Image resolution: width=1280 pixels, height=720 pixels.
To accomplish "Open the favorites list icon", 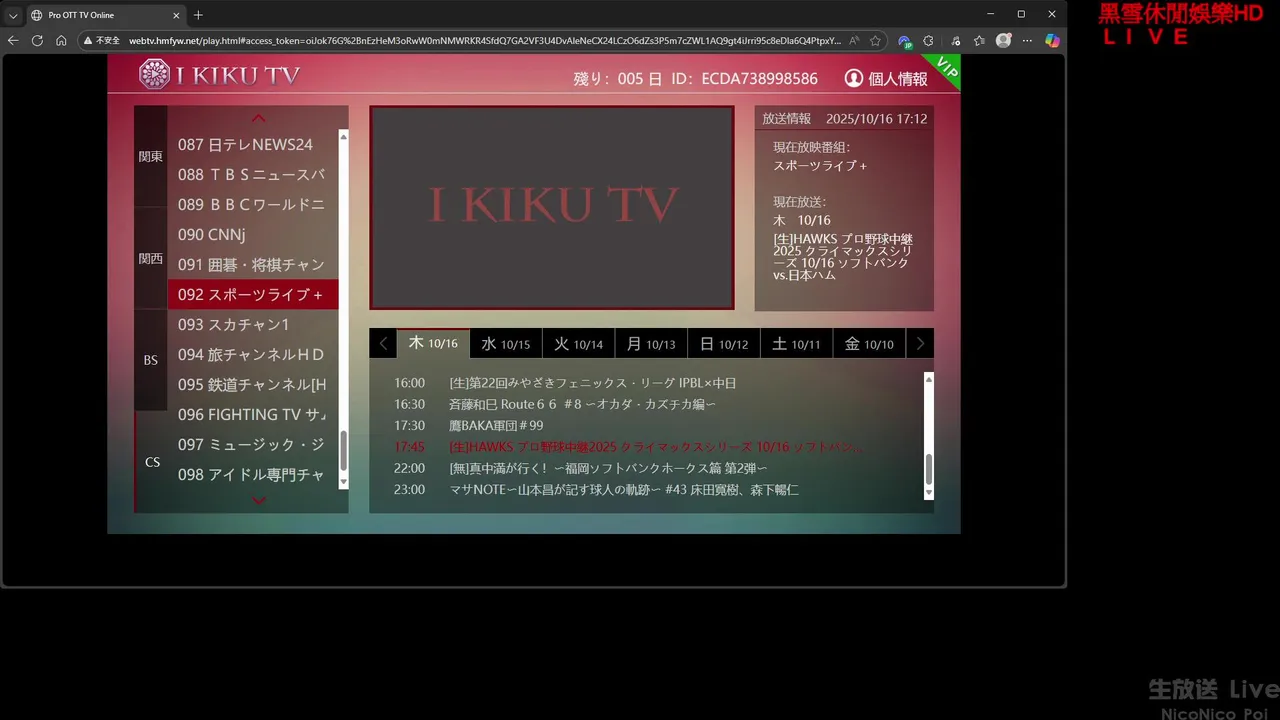I will click(x=979, y=41).
